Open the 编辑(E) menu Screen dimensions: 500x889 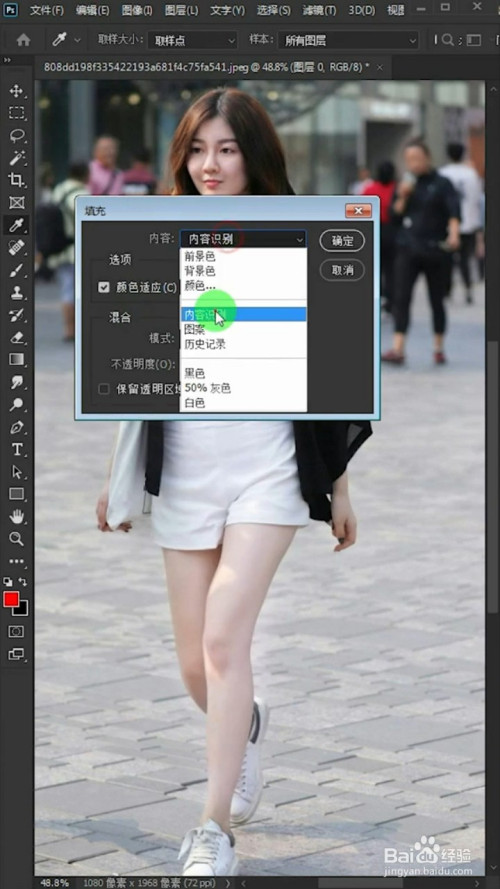pyautogui.click(x=92, y=10)
